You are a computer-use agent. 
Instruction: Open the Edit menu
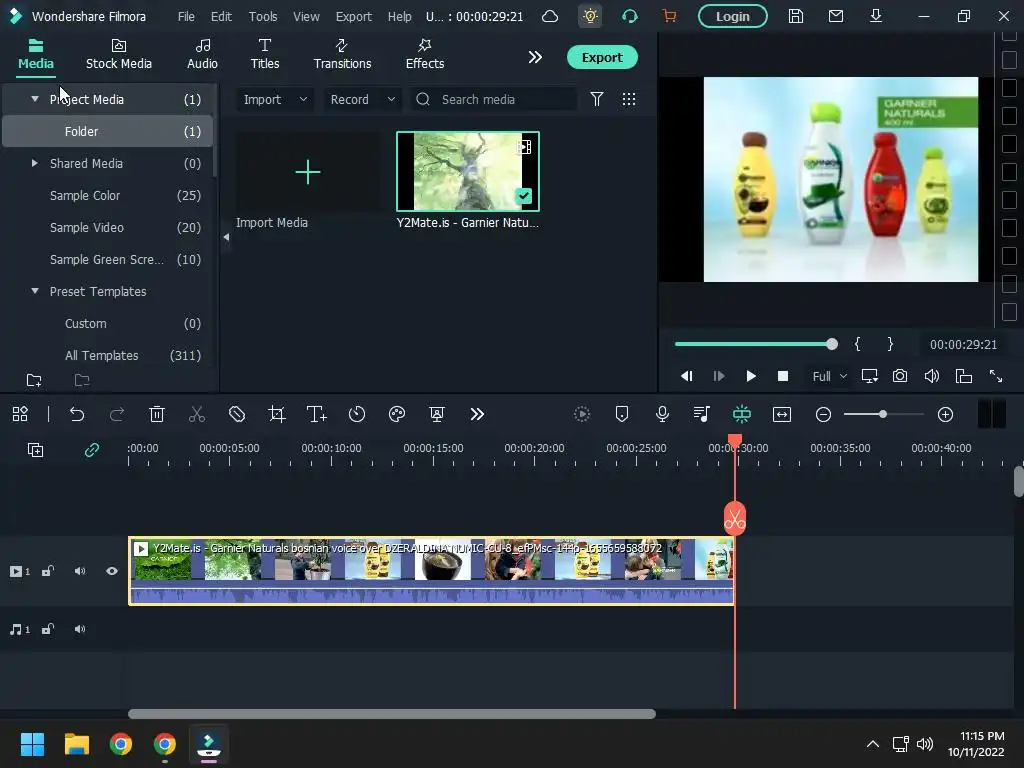[221, 16]
